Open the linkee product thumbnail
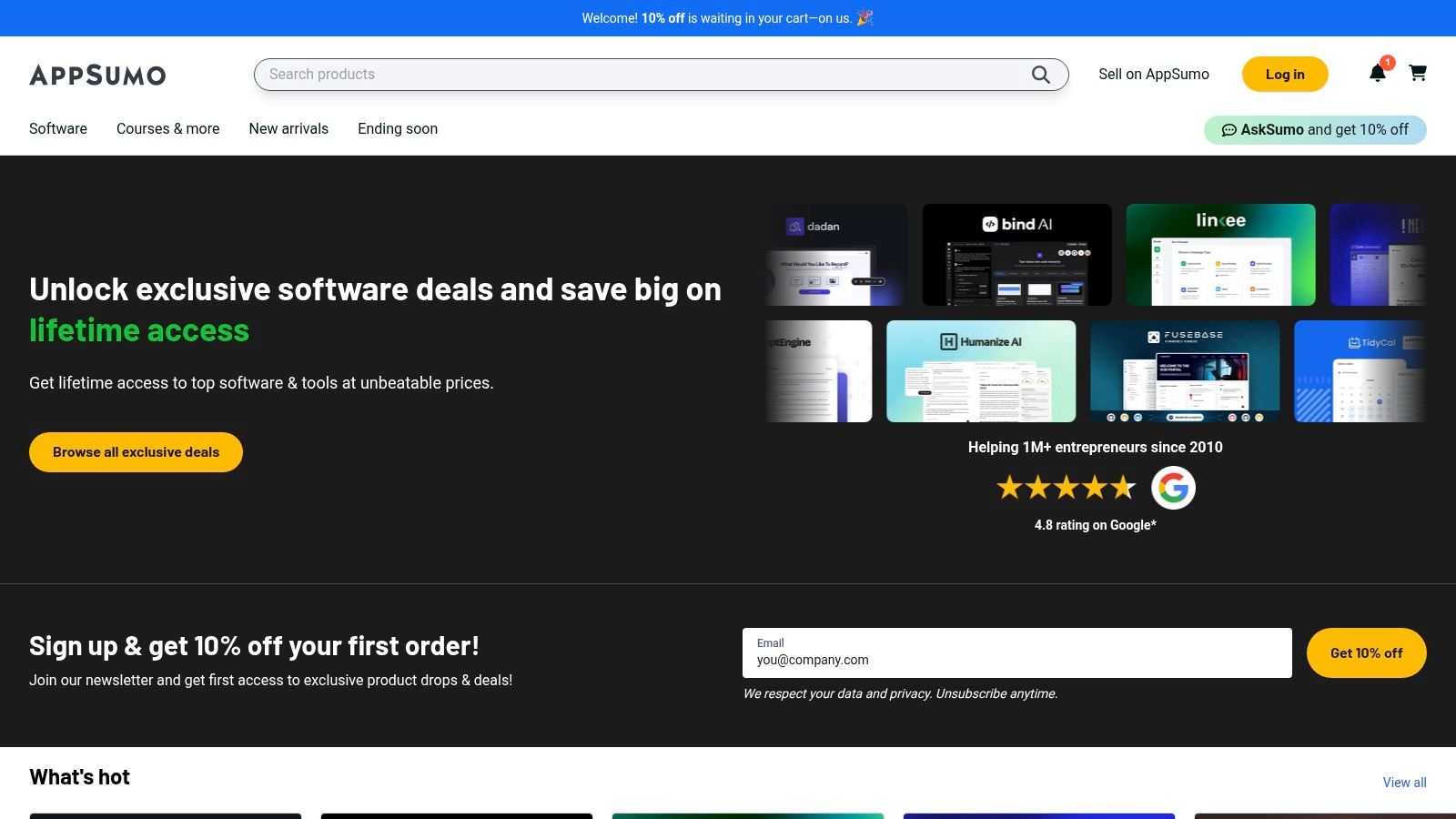Screen dimensions: 1456x819 coord(1220,255)
